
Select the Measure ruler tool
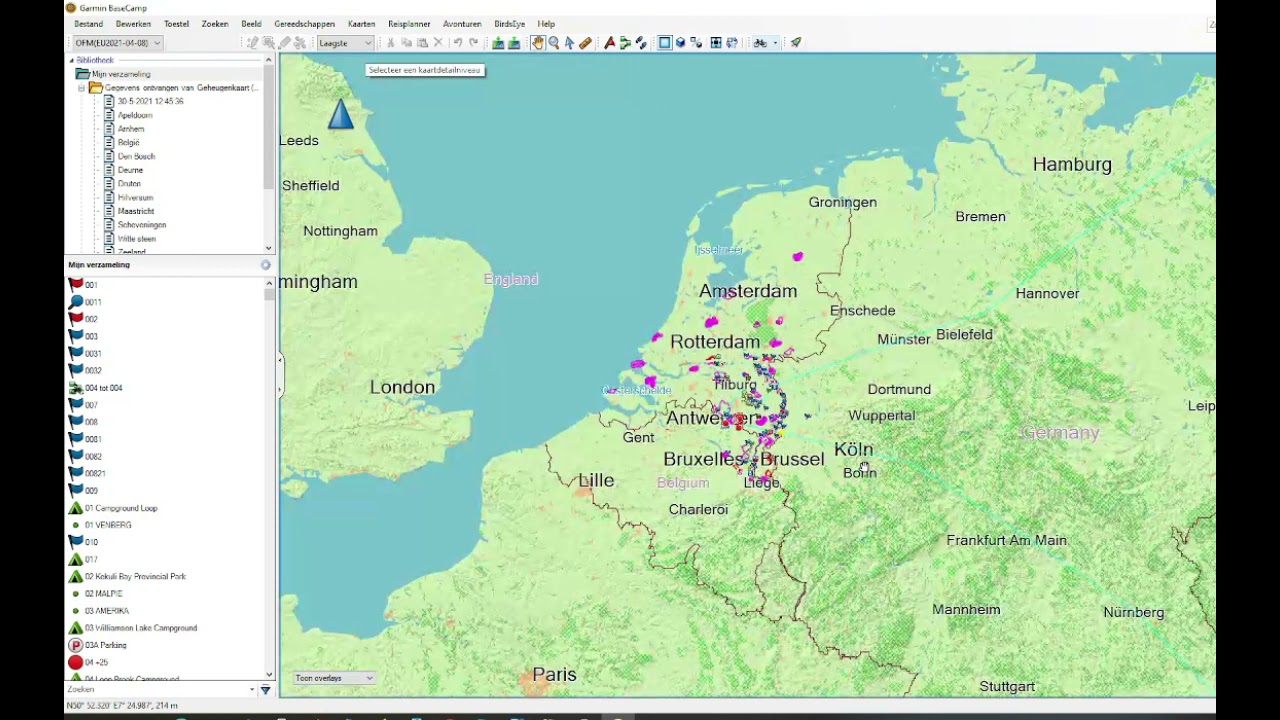click(585, 43)
